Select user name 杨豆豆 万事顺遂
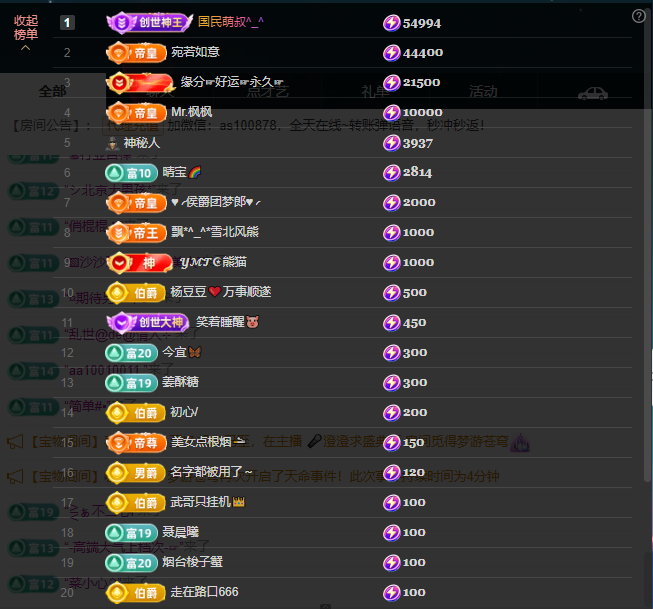Screen dimensions: 653x609 click(221, 292)
